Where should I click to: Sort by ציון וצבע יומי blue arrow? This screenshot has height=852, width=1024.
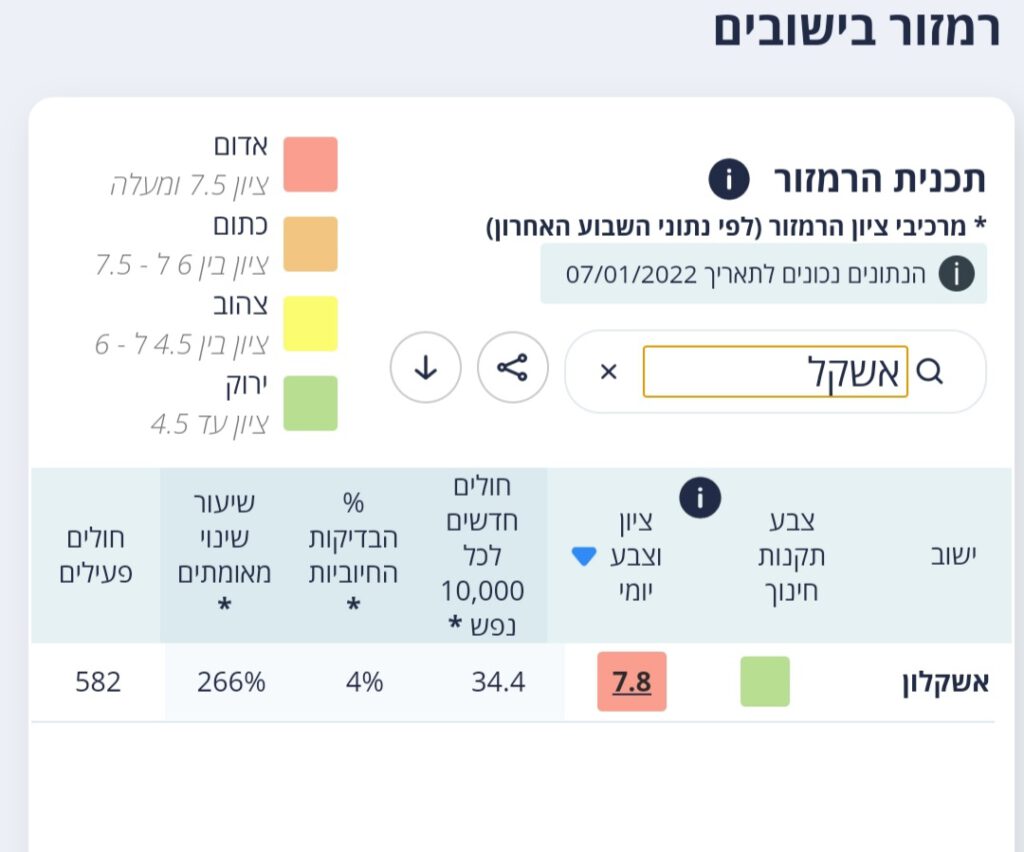[x=583, y=557]
